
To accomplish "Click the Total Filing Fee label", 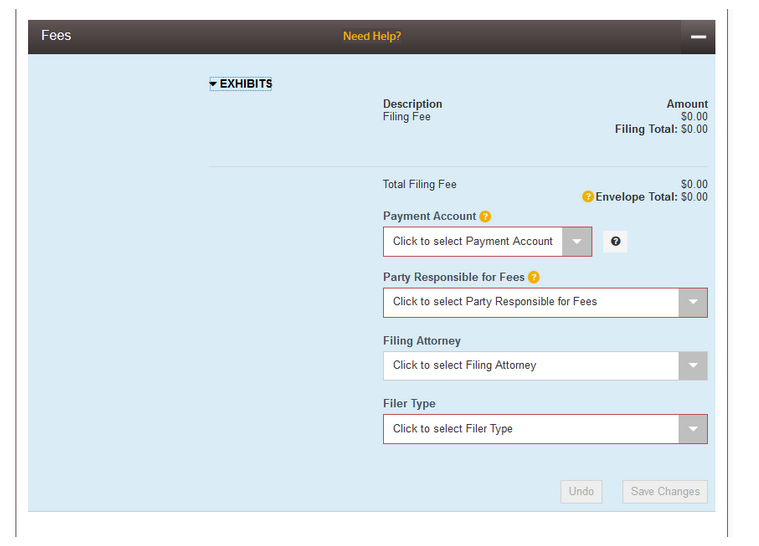I will coord(419,184).
